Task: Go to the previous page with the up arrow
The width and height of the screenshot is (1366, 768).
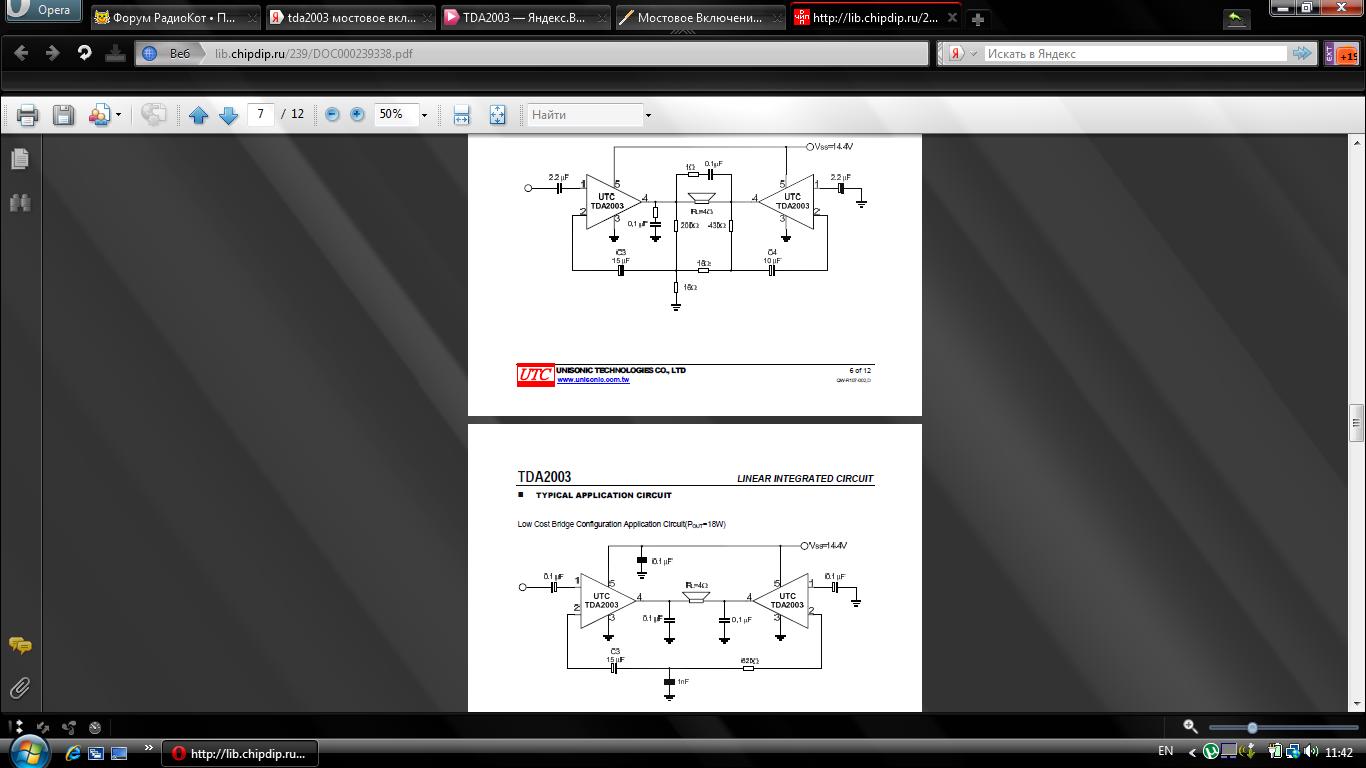Action: pos(198,115)
